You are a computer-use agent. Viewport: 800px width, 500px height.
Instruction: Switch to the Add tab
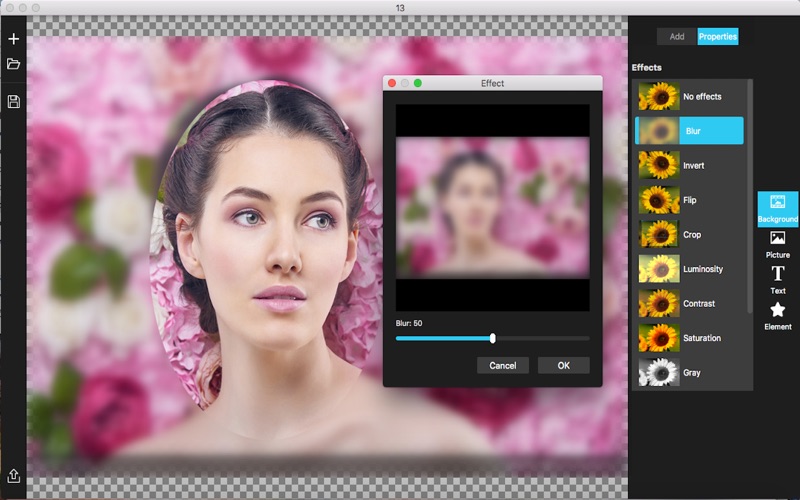[x=677, y=36]
